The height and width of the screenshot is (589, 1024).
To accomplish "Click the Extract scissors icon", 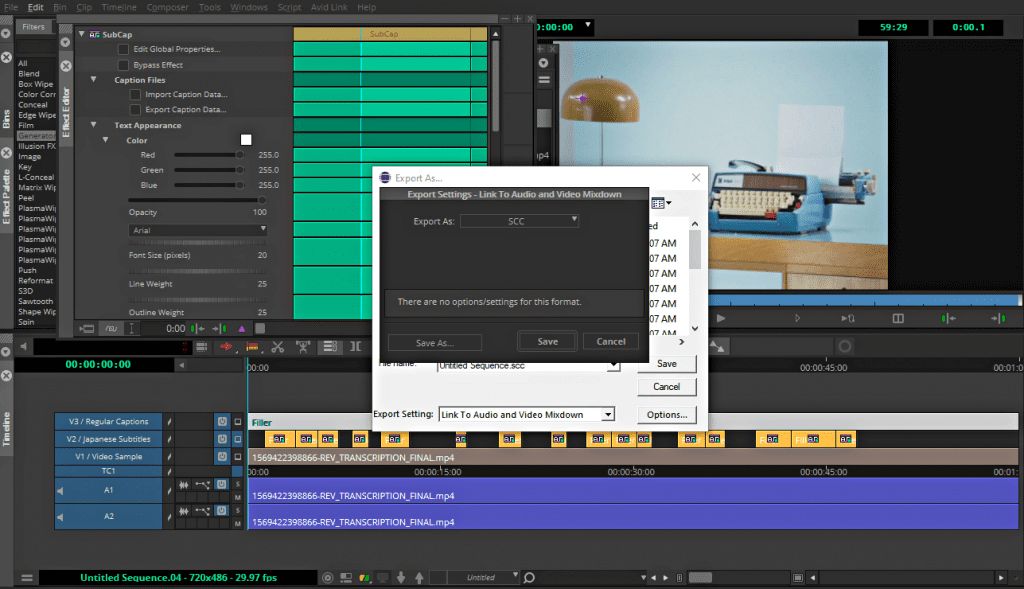I will click(278, 347).
